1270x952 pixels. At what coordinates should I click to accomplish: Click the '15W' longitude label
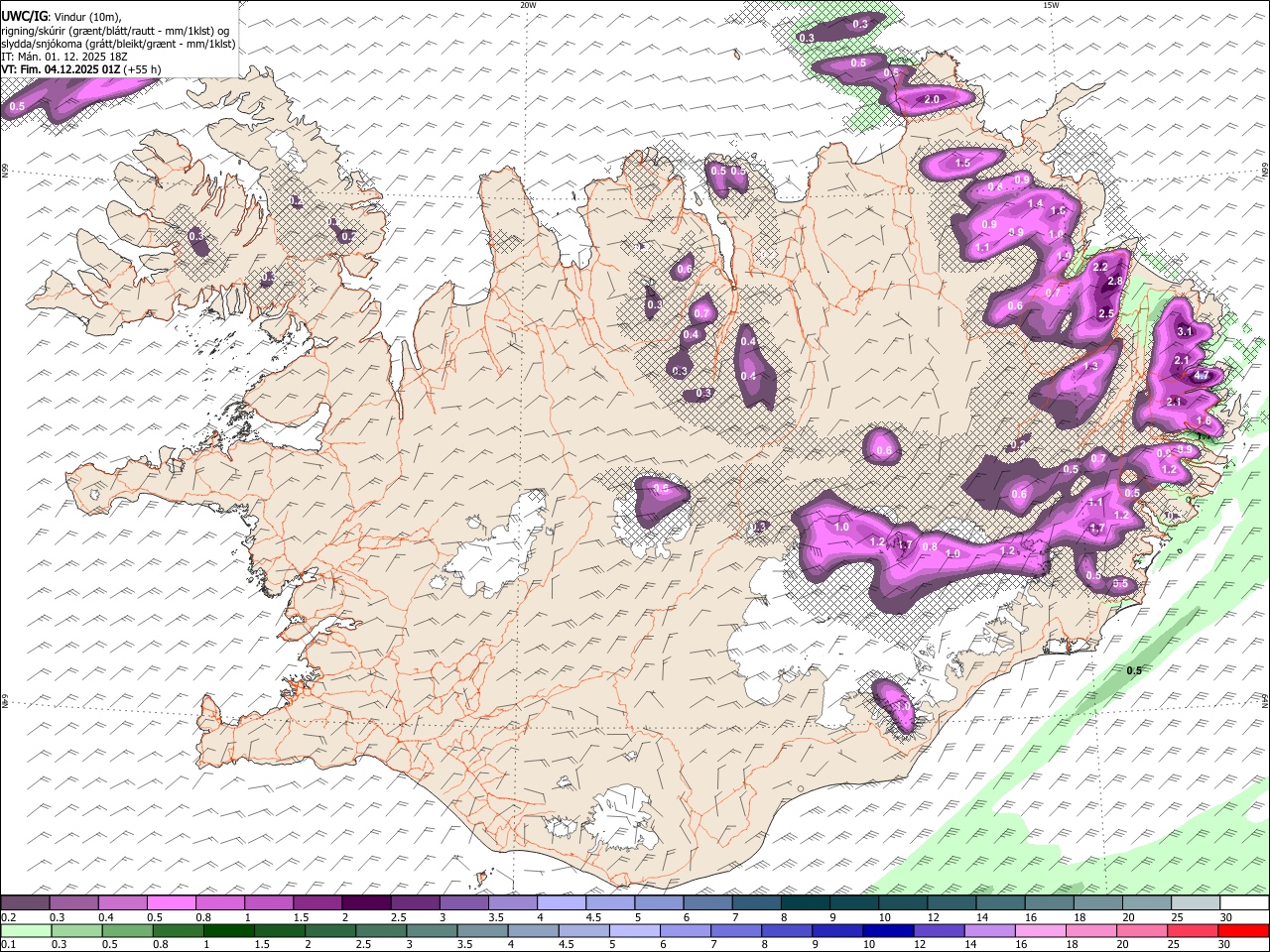(1050, 5)
